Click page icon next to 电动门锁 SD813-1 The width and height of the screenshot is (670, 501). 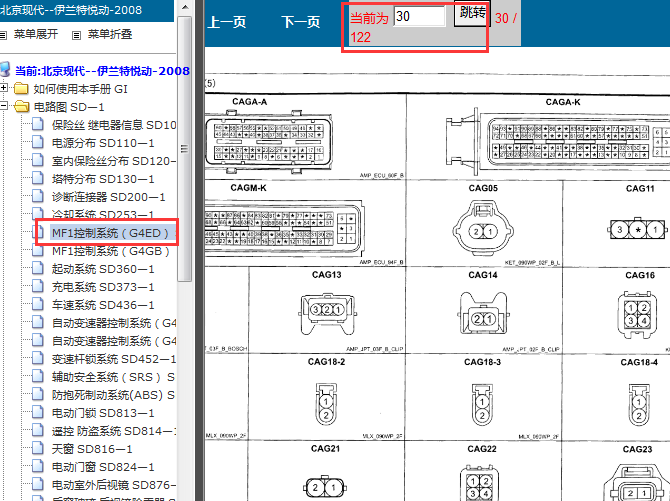(38, 412)
